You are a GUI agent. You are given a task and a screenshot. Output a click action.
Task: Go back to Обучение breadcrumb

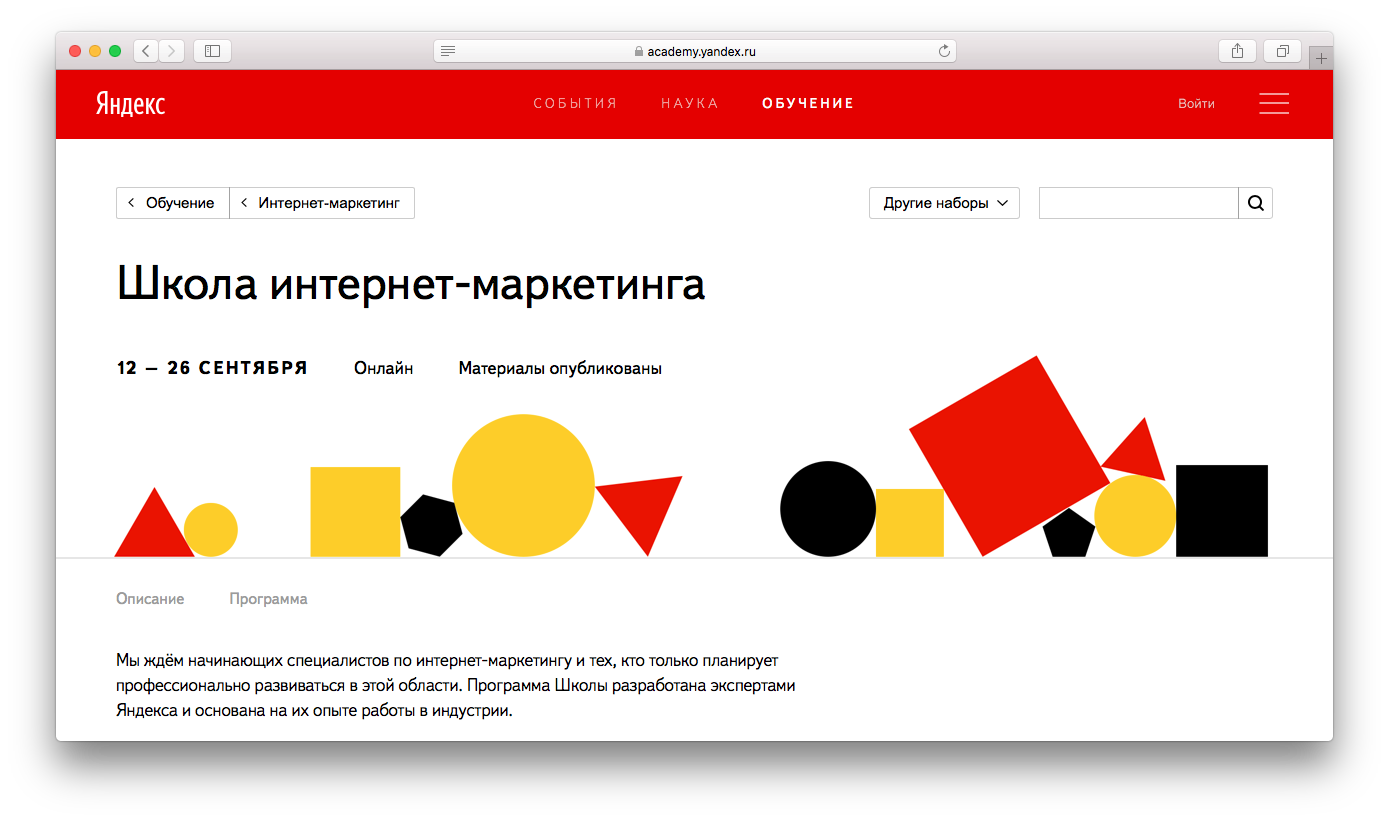tap(173, 203)
